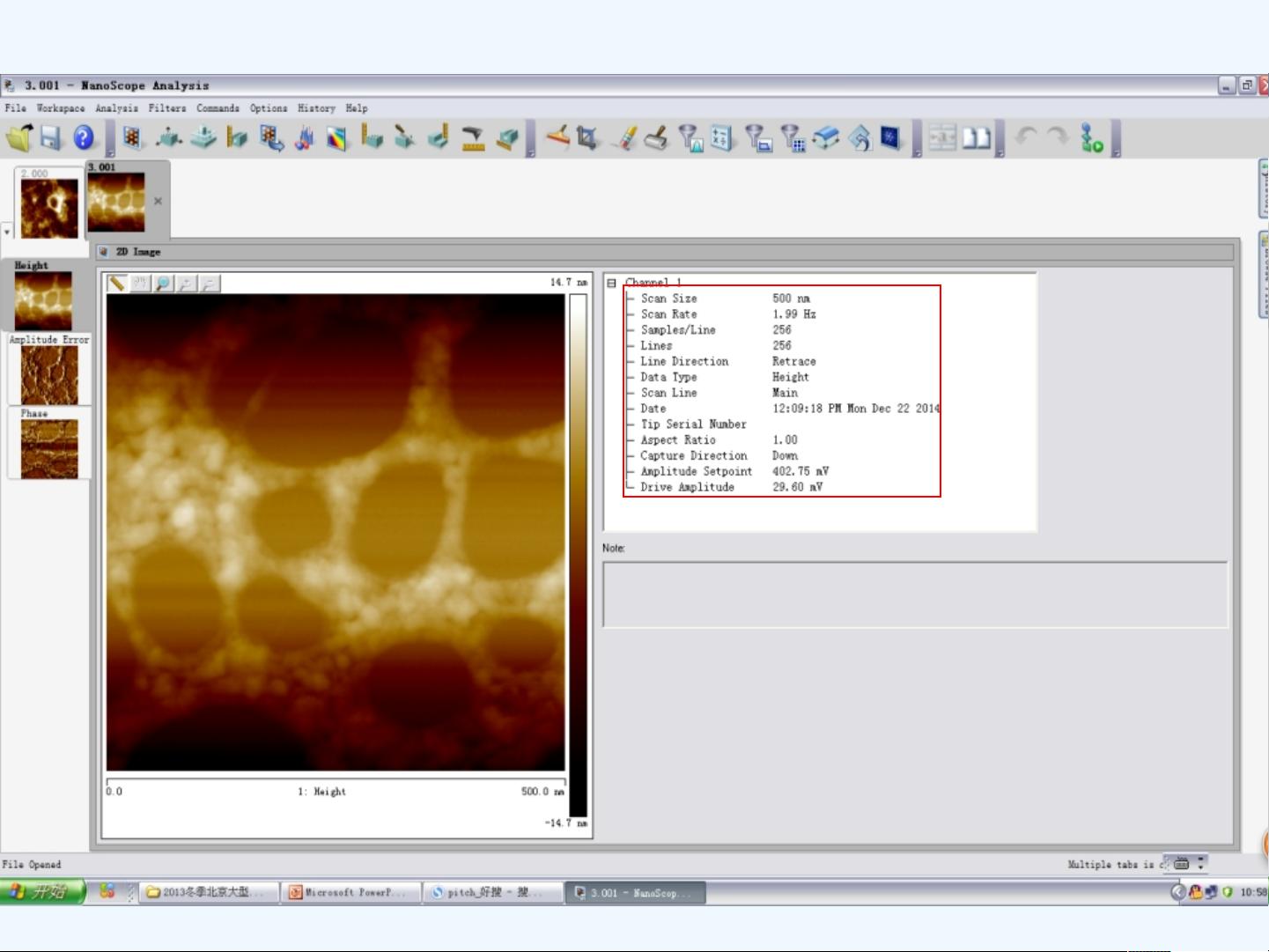The width and height of the screenshot is (1269, 952).
Task: Click the blue spectrum 2D image icon
Action: 890,138
